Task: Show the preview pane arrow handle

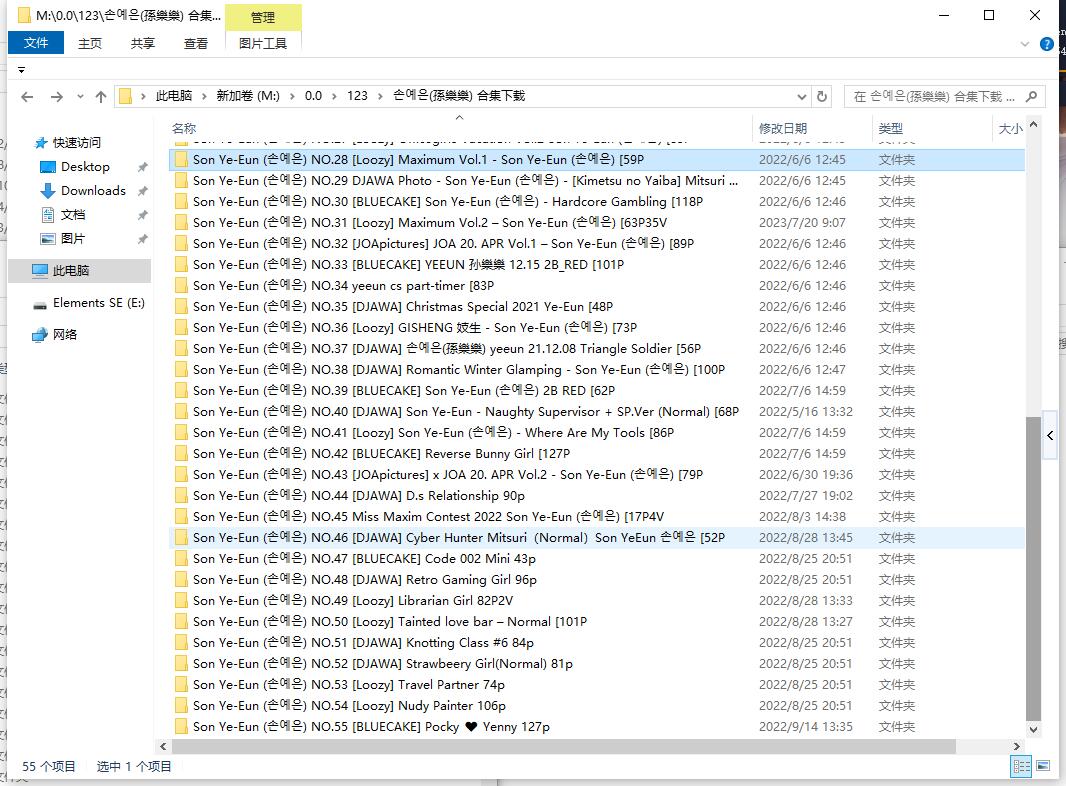Action: pos(1050,436)
